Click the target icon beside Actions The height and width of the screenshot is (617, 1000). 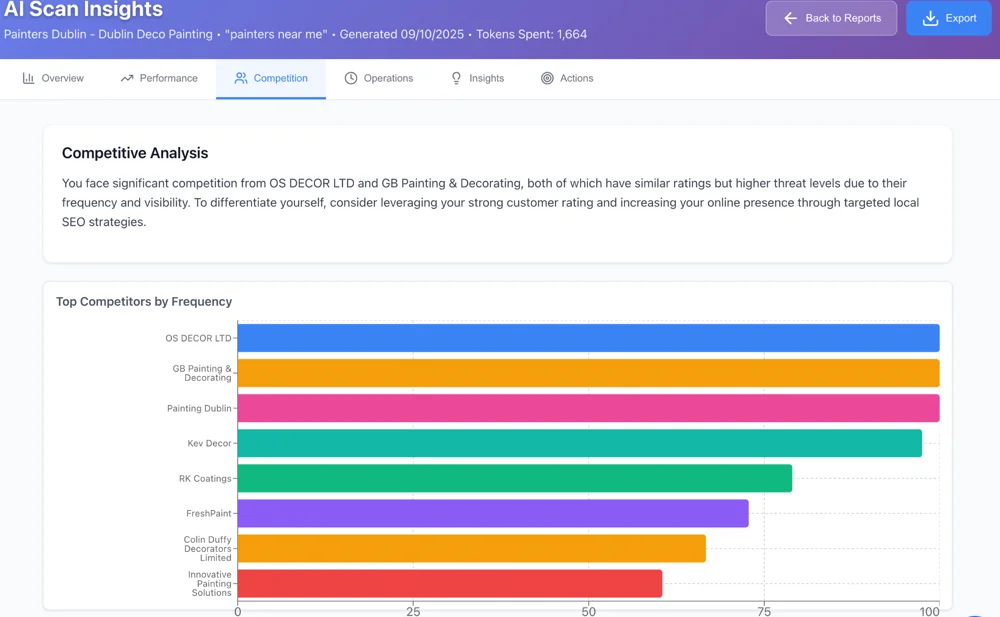coord(547,78)
